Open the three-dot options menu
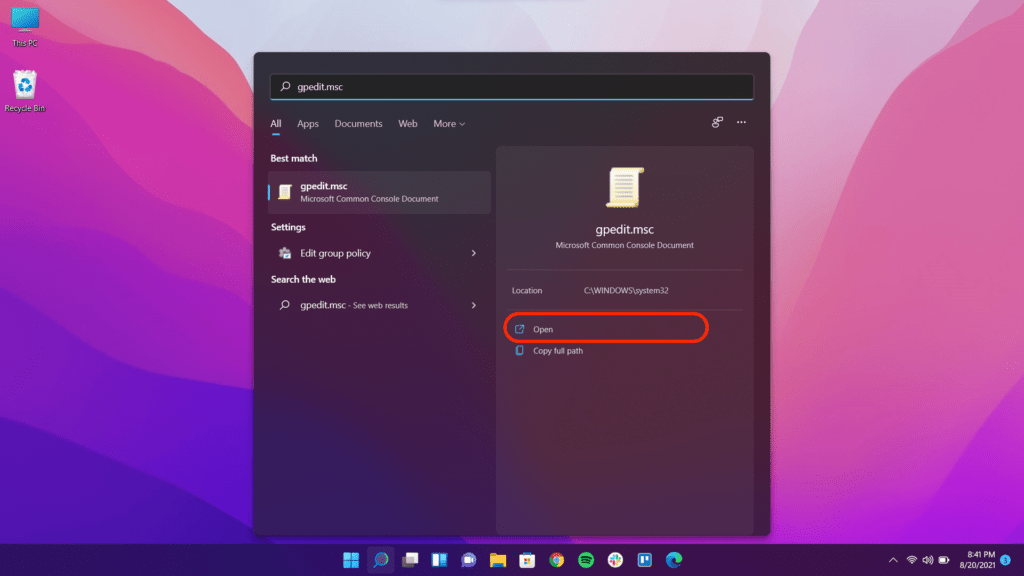Viewport: 1024px width, 576px height. coord(741,122)
